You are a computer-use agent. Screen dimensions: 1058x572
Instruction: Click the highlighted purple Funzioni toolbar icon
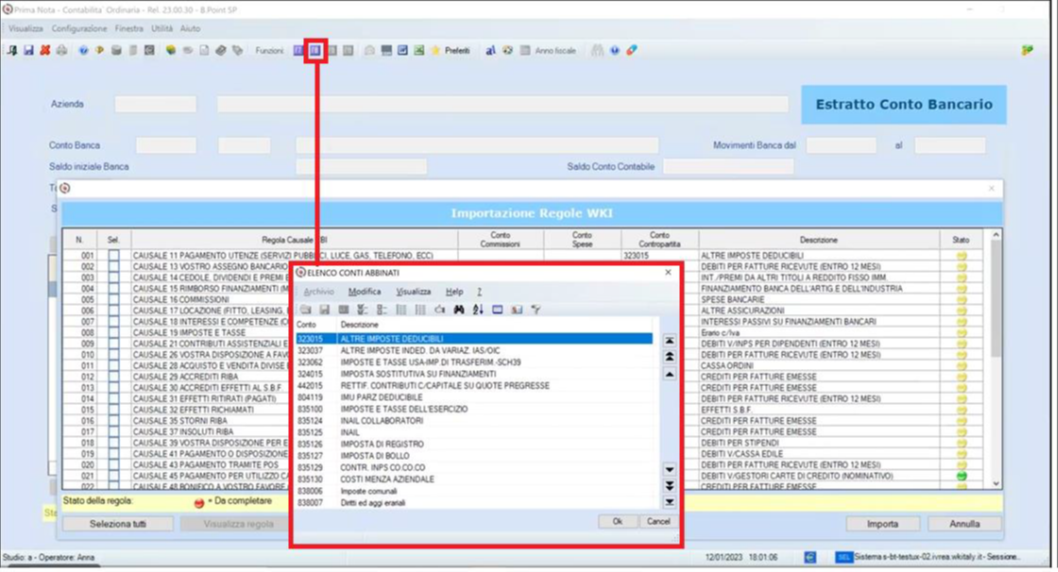click(315, 51)
